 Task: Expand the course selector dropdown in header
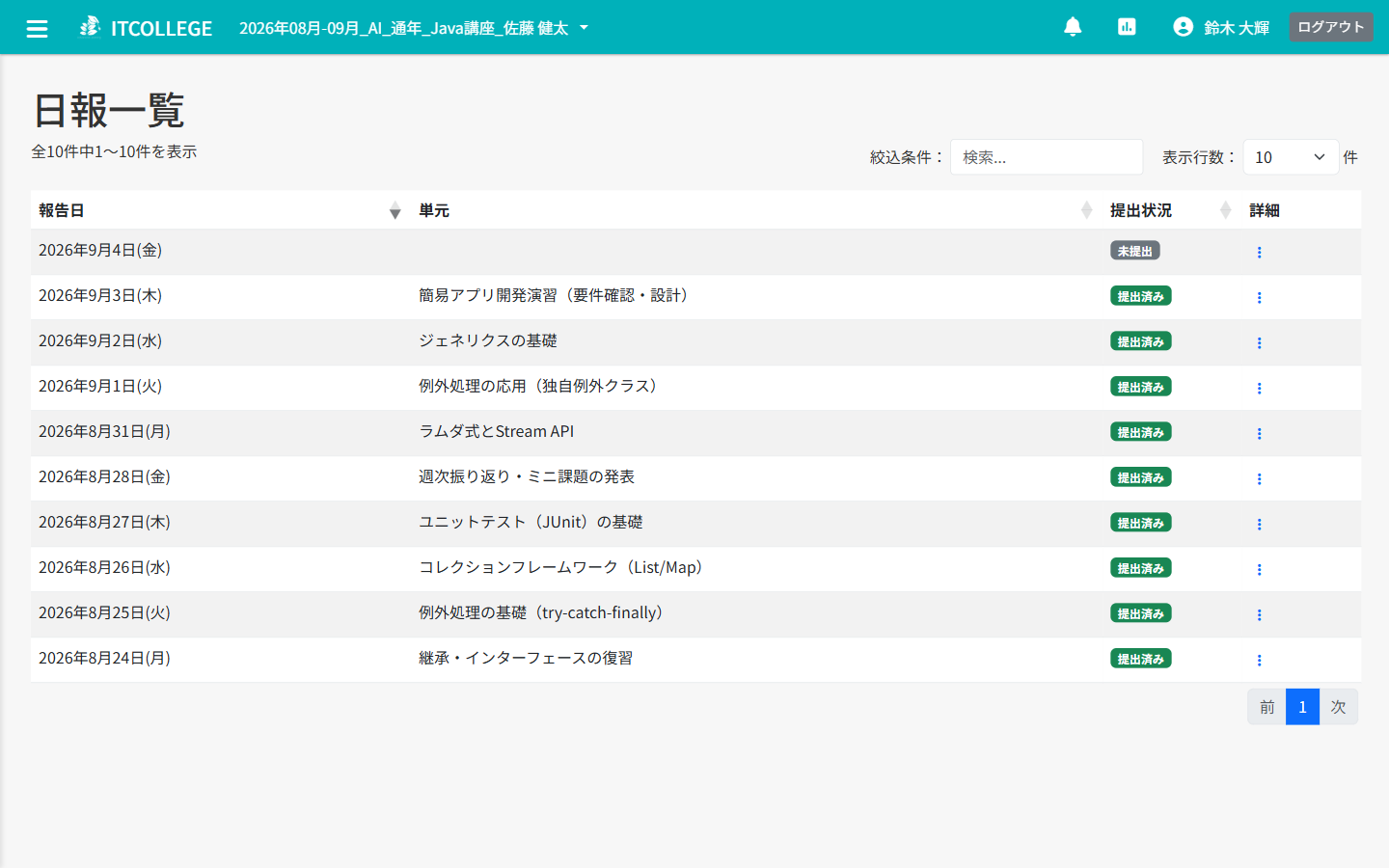[414, 28]
